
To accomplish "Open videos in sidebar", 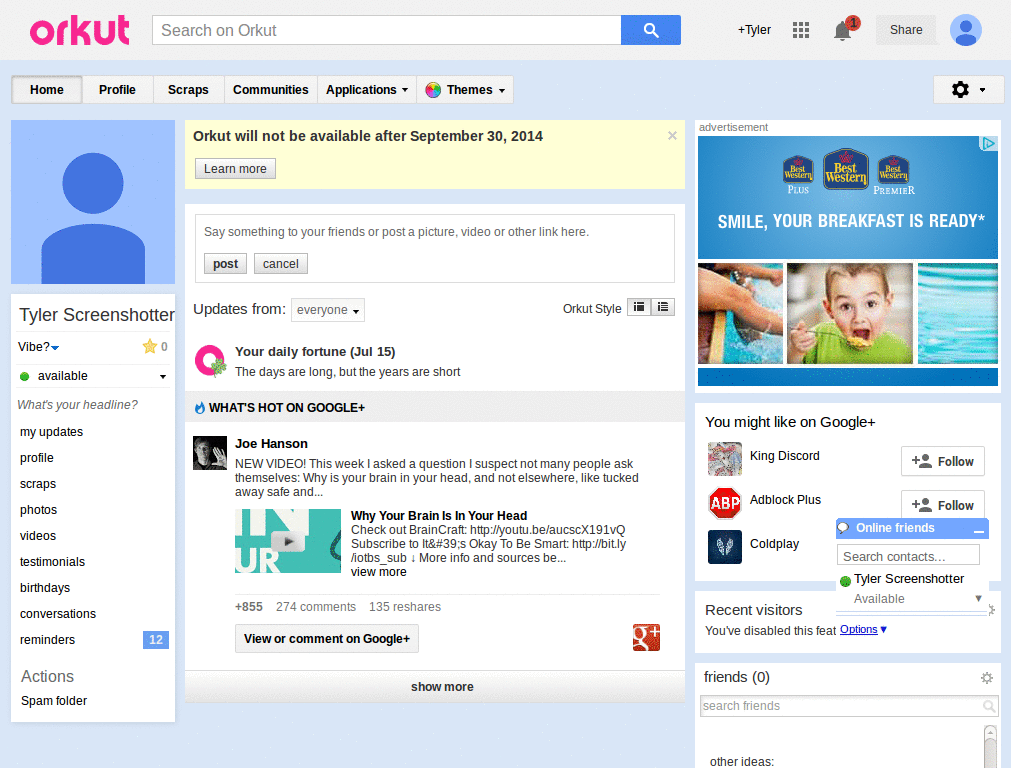I will [x=38, y=536].
